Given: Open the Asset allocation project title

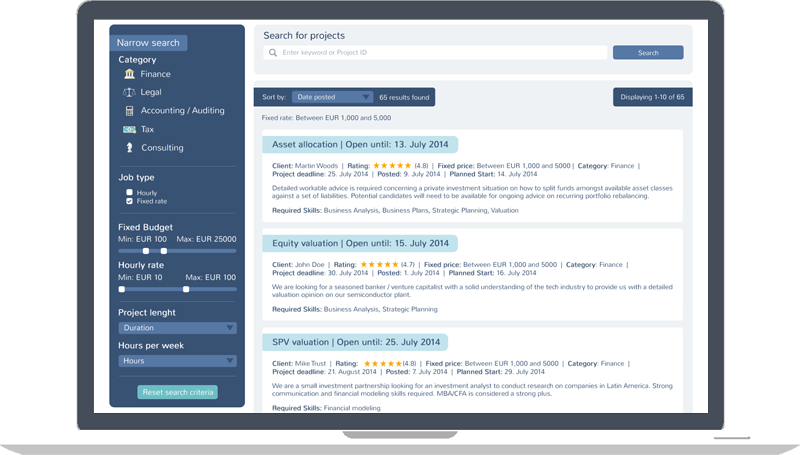Looking at the screenshot, I should 360,145.
